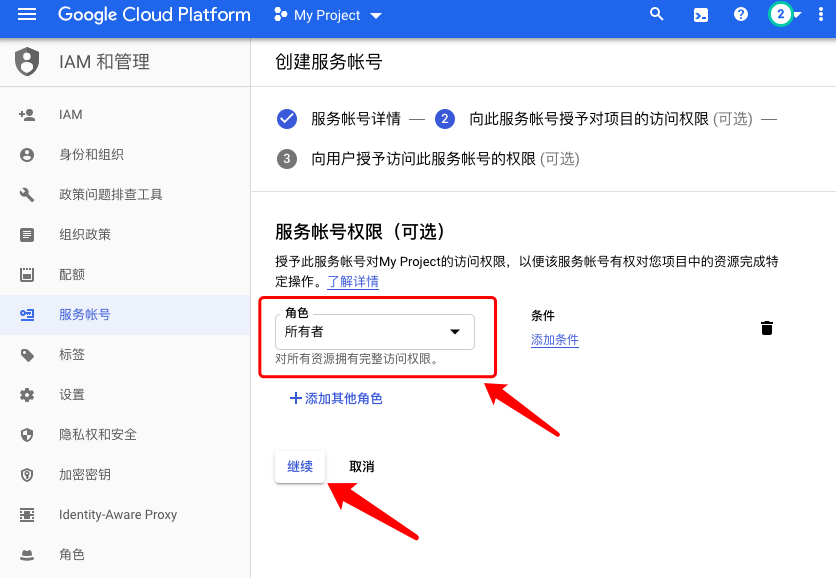This screenshot has width=836, height=578.
Task: Click the 设置 gear icon
Action: 27,395
